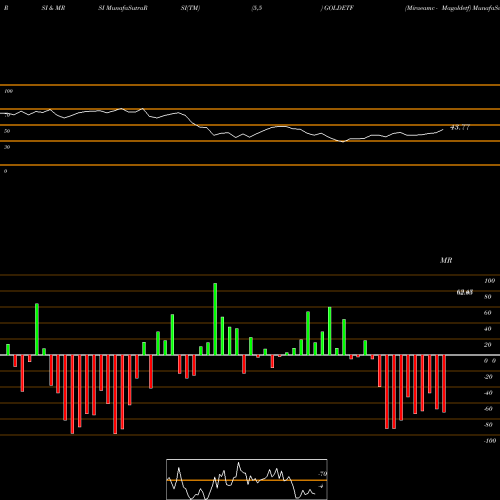Click the Miraeamc Magoldetf header text
Viewport: 500px width, 500px height.
[438, 8]
